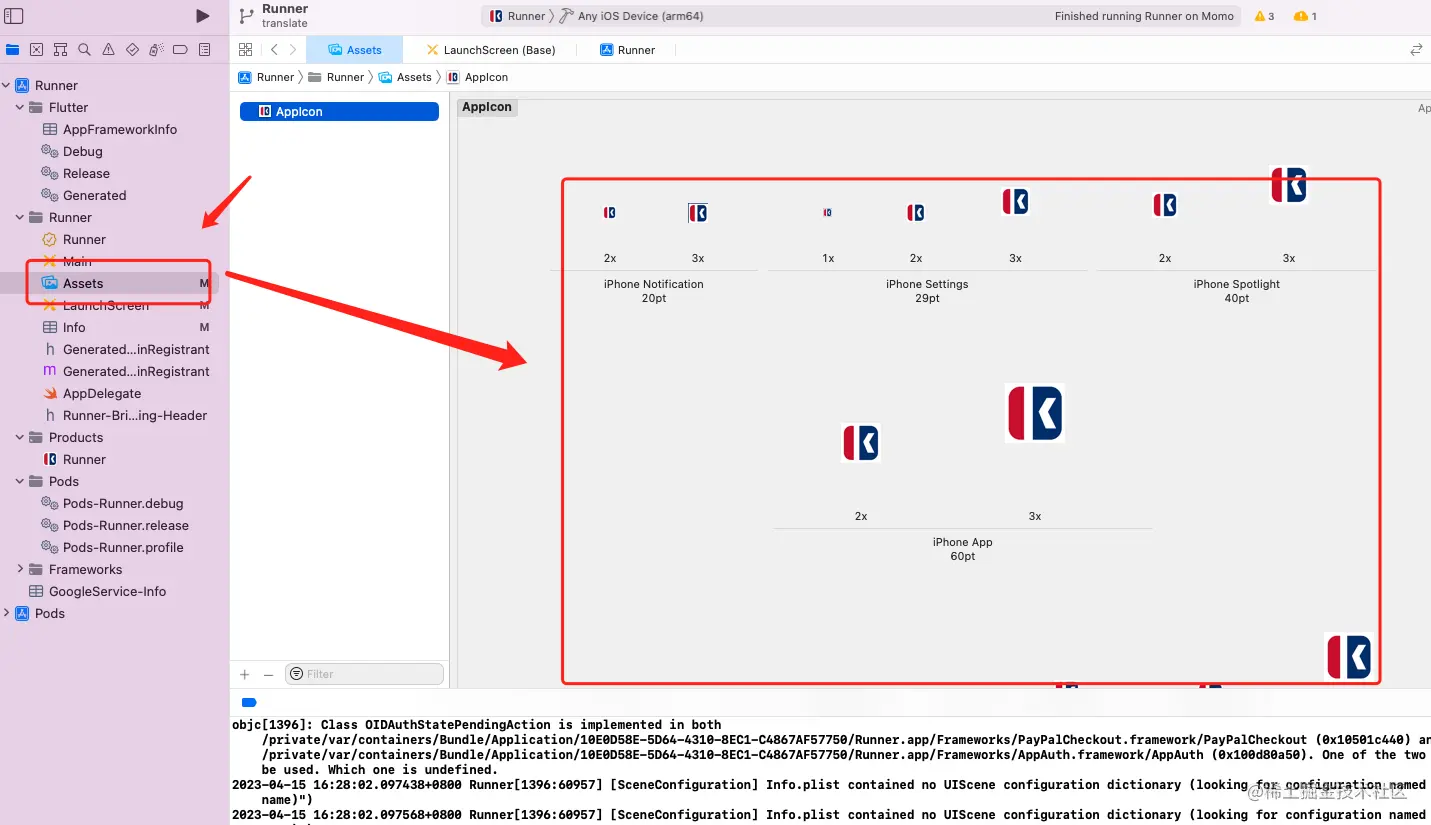Click the Runner translate branch title
Screen dimensions: 1431x825
coord(285,16)
